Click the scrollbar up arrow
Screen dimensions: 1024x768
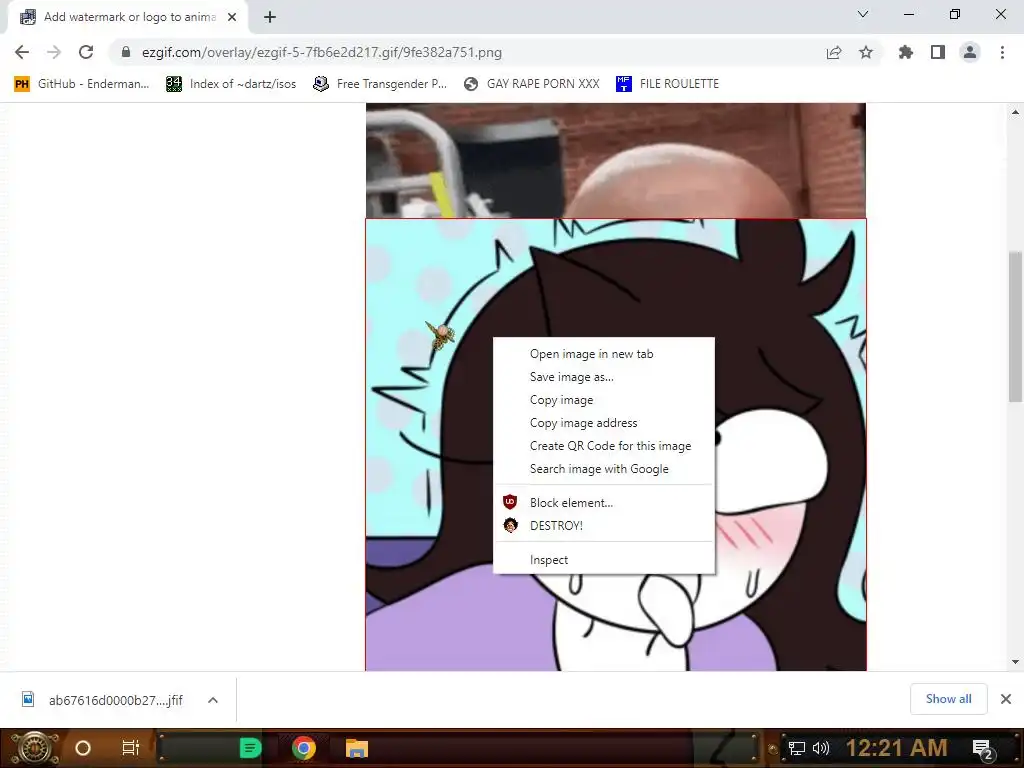[x=1015, y=112]
